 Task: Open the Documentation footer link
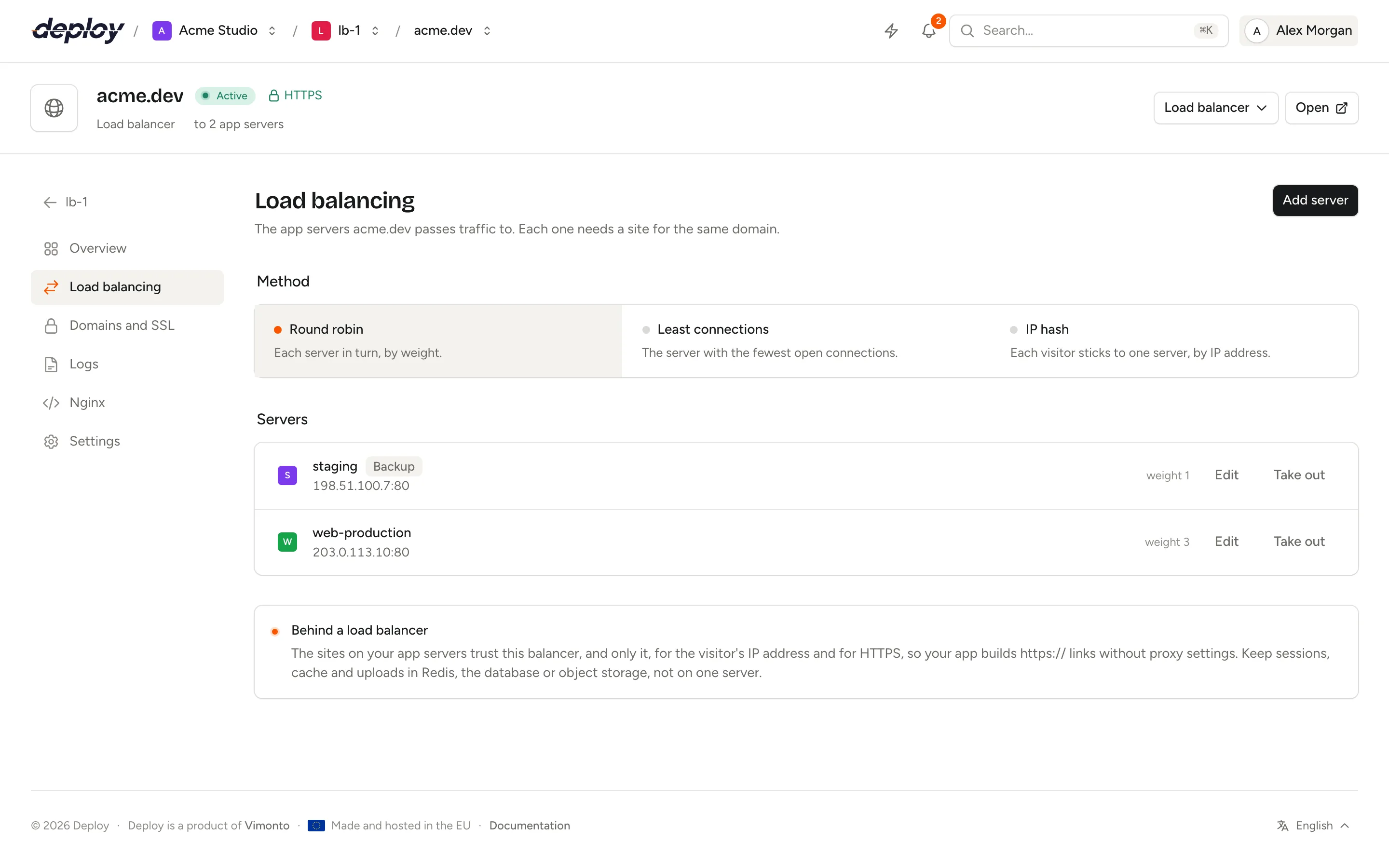point(529,826)
